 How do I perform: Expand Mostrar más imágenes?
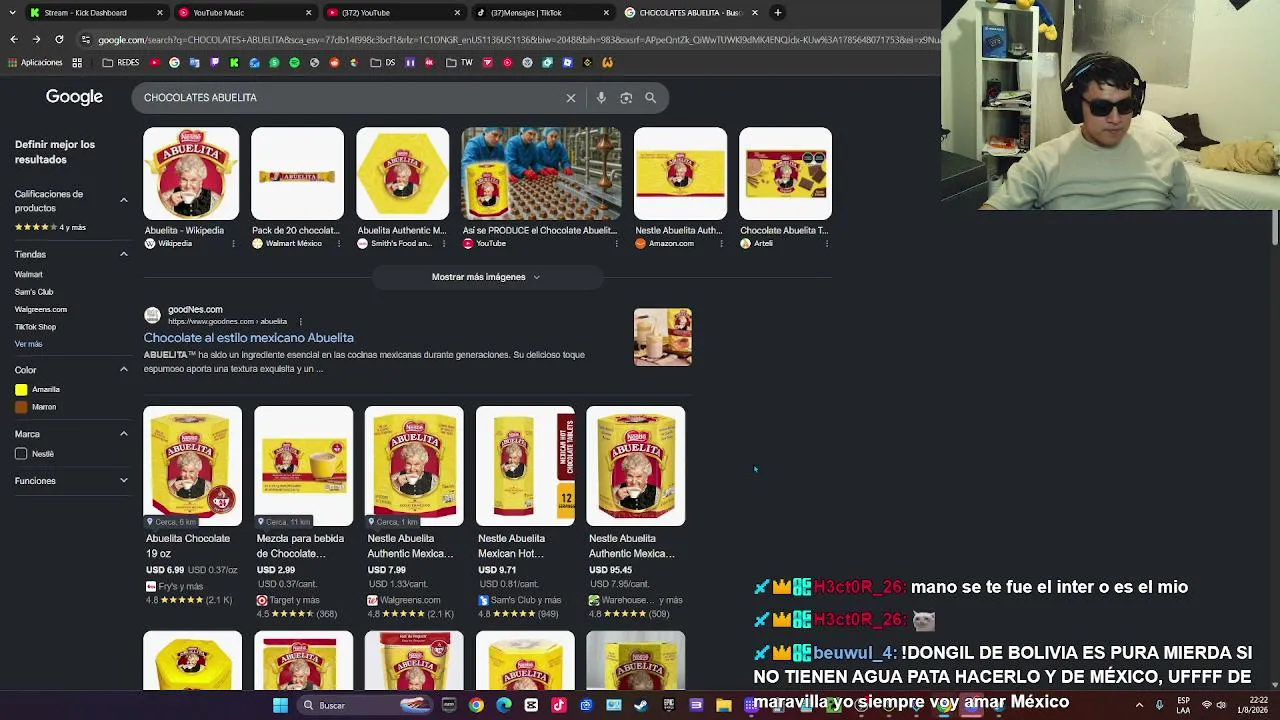pos(487,277)
